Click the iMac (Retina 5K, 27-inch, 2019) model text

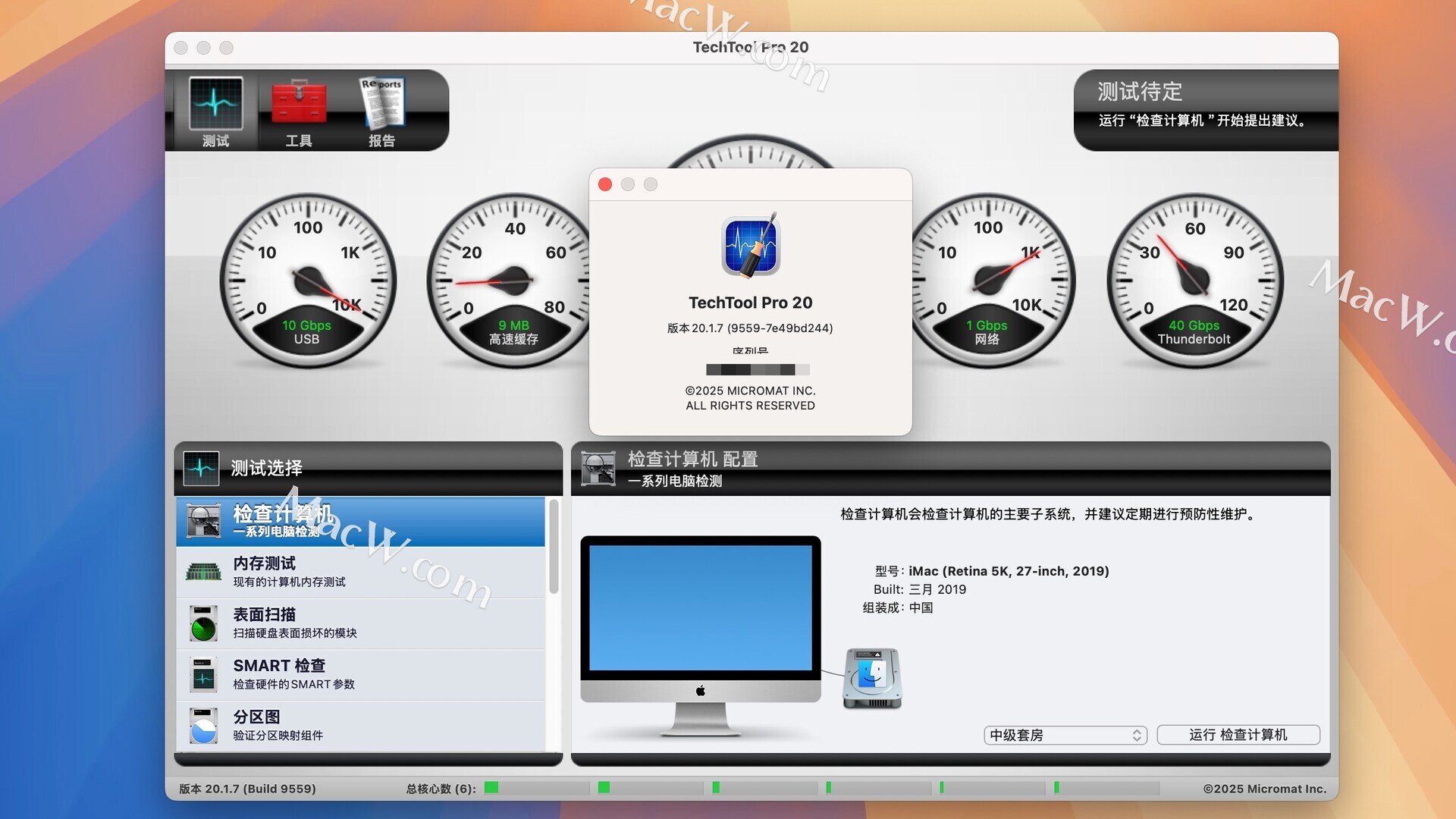click(x=1009, y=571)
